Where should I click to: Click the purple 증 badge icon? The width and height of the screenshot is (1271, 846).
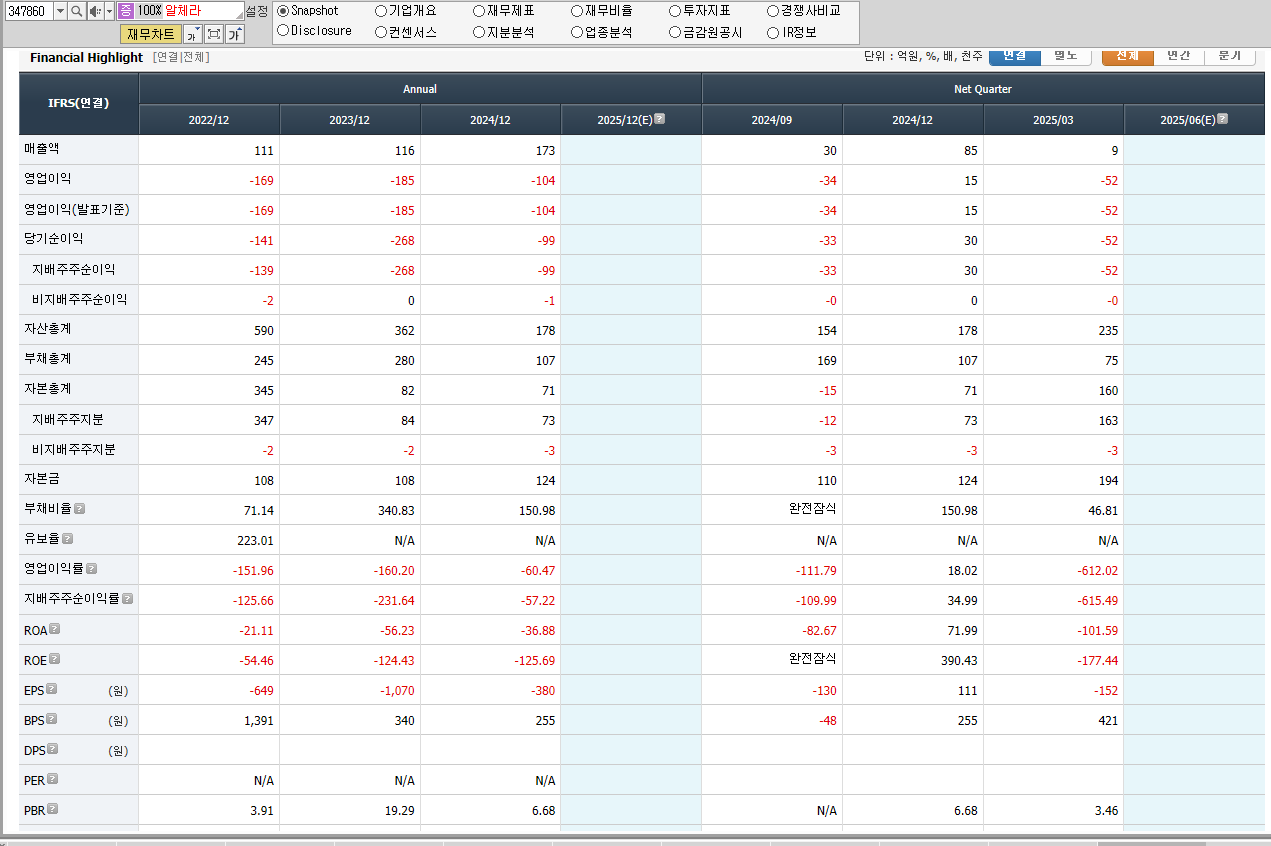[125, 11]
